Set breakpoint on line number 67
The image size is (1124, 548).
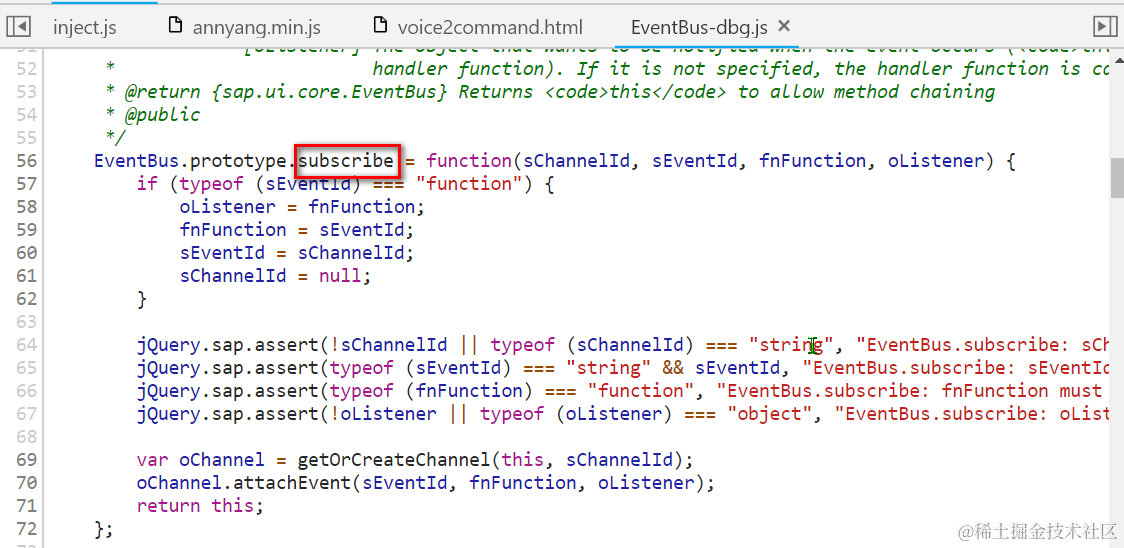point(26,413)
